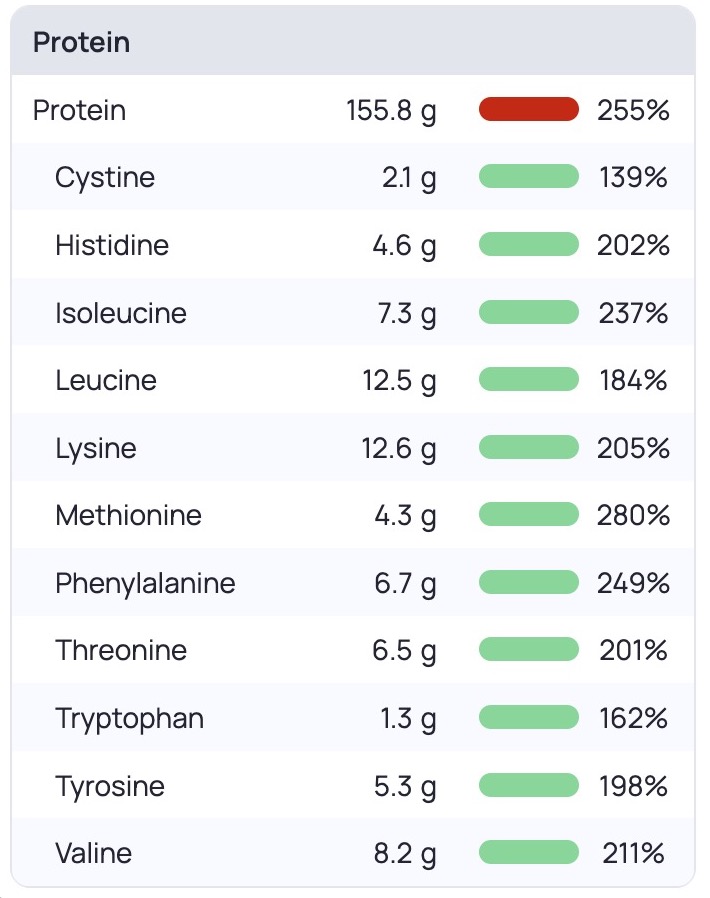The image size is (710, 898).
Task: Click the Valine green progress bar
Action: pos(529,853)
